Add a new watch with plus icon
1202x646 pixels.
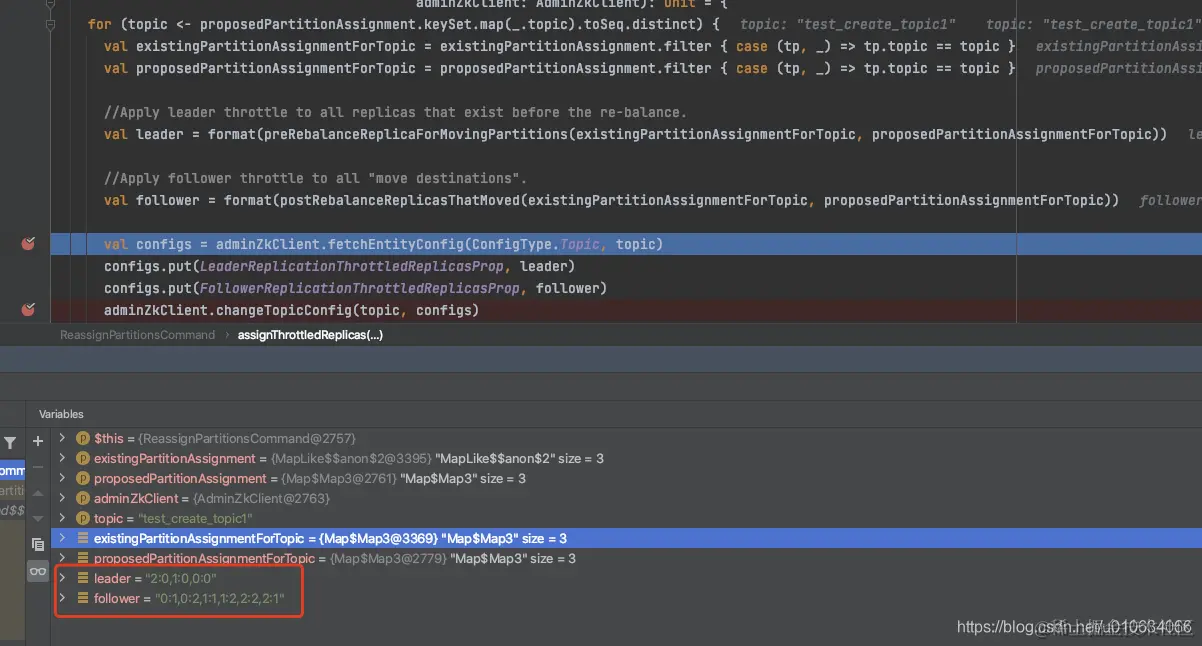click(38, 441)
